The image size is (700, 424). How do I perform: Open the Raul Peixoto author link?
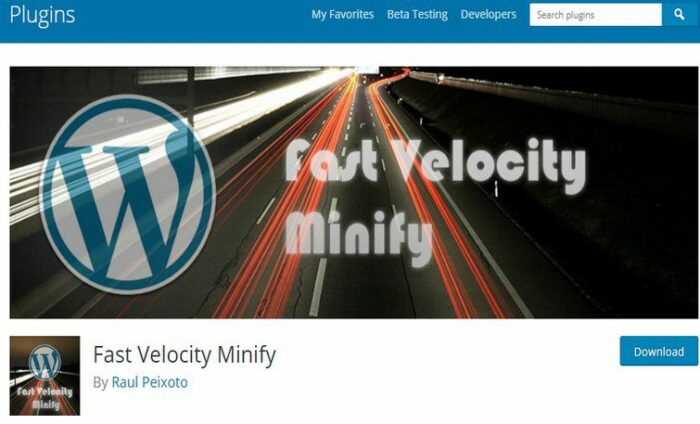click(x=150, y=382)
